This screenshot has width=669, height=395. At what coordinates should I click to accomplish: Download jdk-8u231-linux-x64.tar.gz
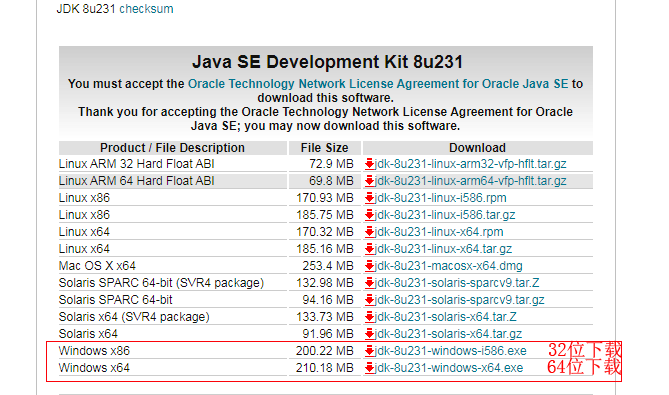click(x=443, y=249)
